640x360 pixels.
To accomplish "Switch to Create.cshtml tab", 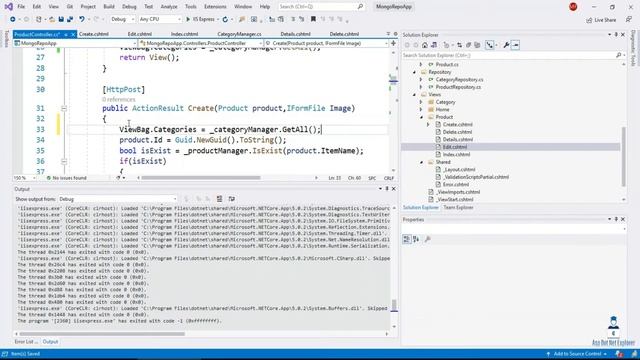I will click(x=93, y=34).
